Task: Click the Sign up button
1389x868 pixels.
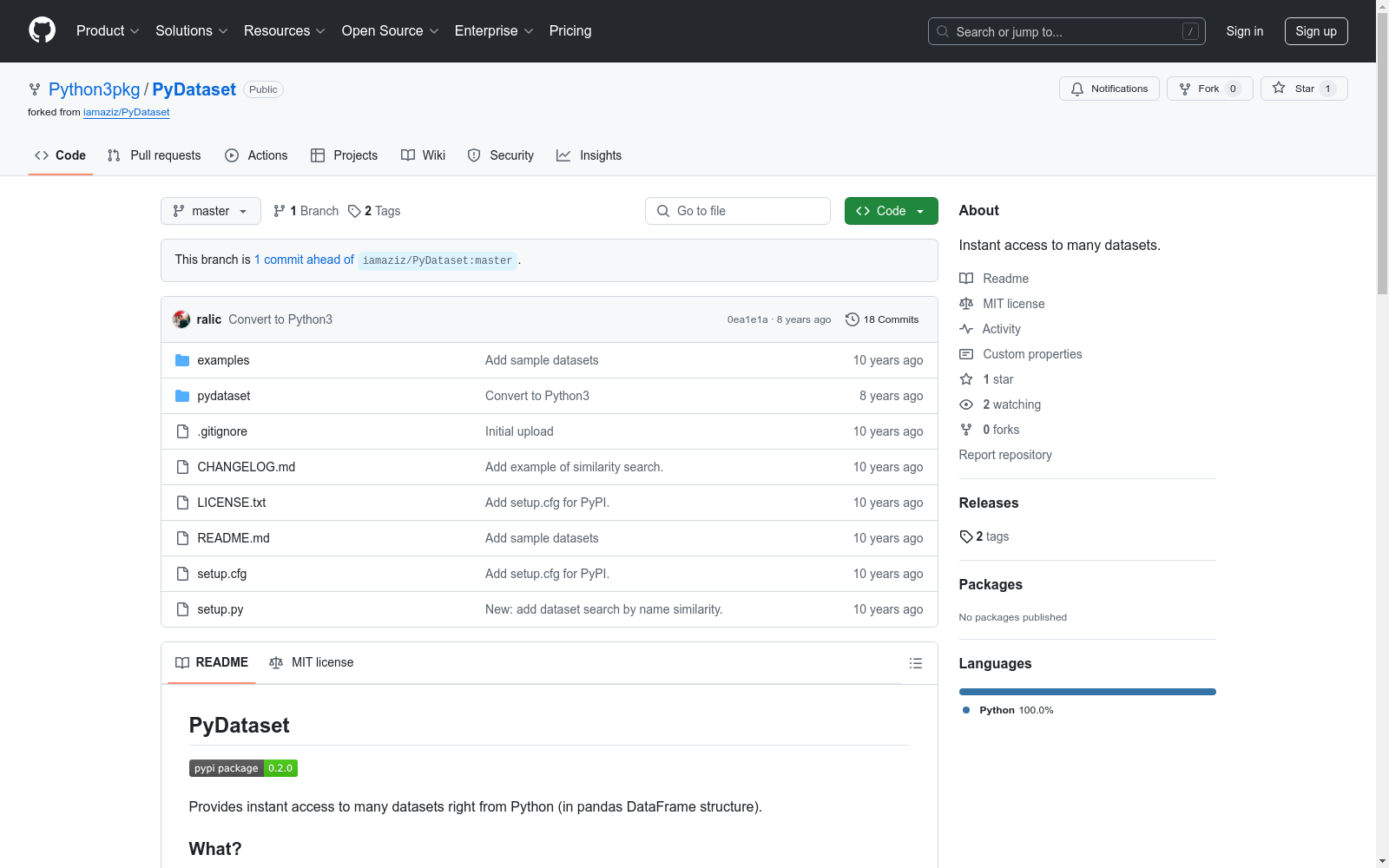Action: click(x=1316, y=31)
